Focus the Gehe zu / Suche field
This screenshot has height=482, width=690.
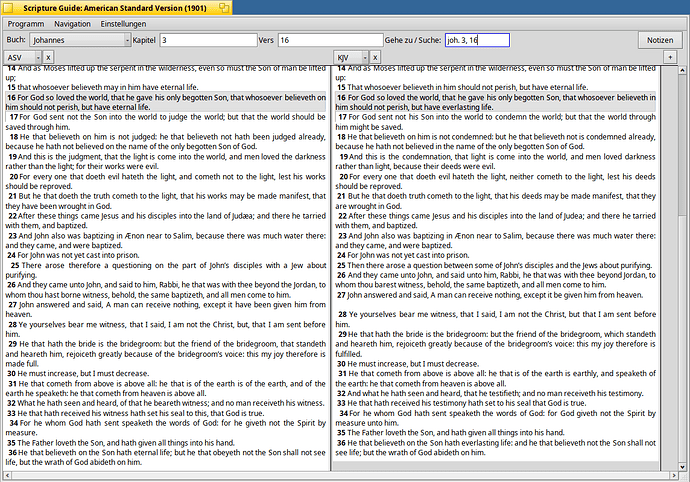click(x=477, y=40)
